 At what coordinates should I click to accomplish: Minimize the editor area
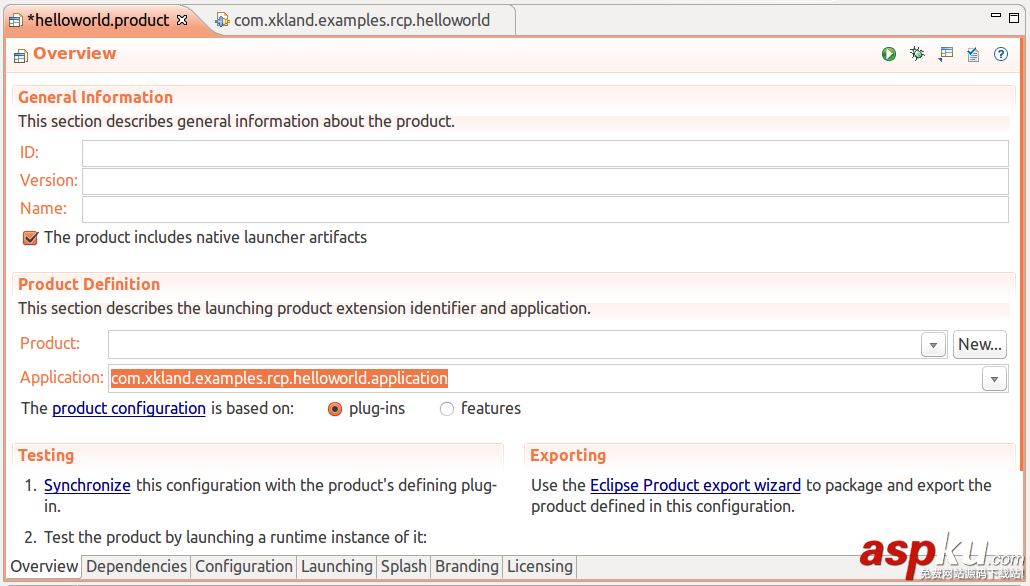coord(996,17)
